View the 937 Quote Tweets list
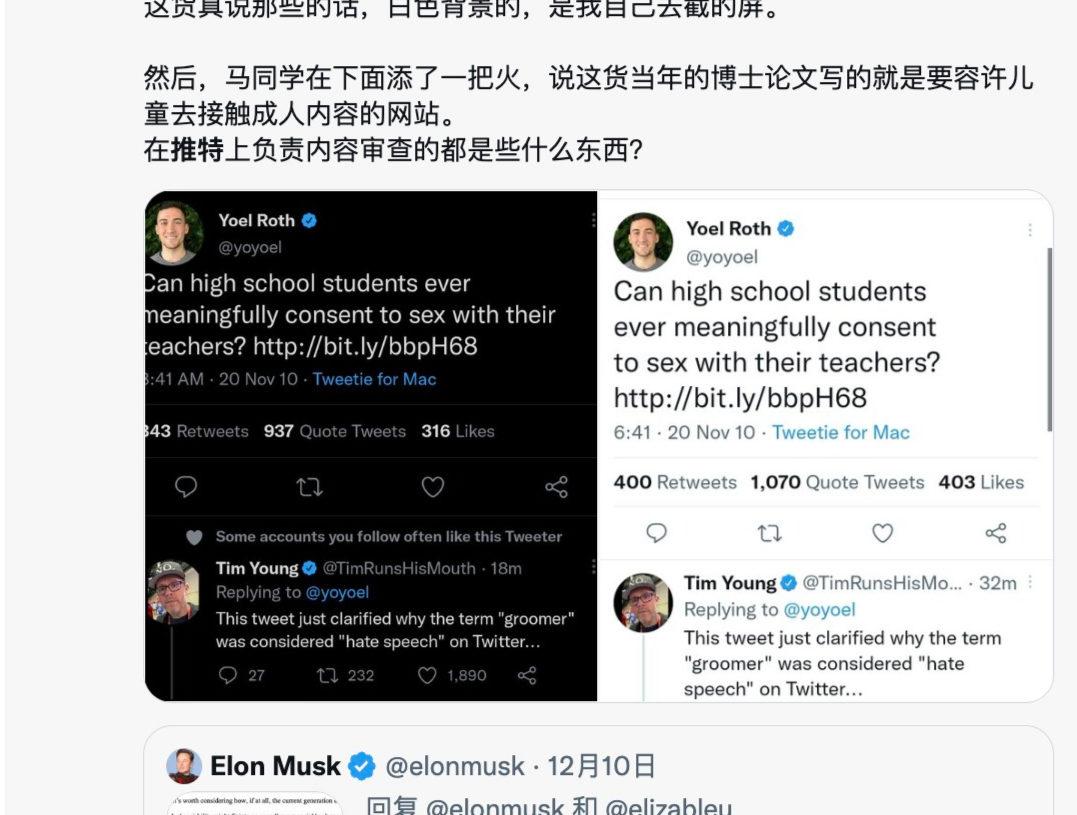Viewport: 1077px width, 815px height. (x=335, y=431)
